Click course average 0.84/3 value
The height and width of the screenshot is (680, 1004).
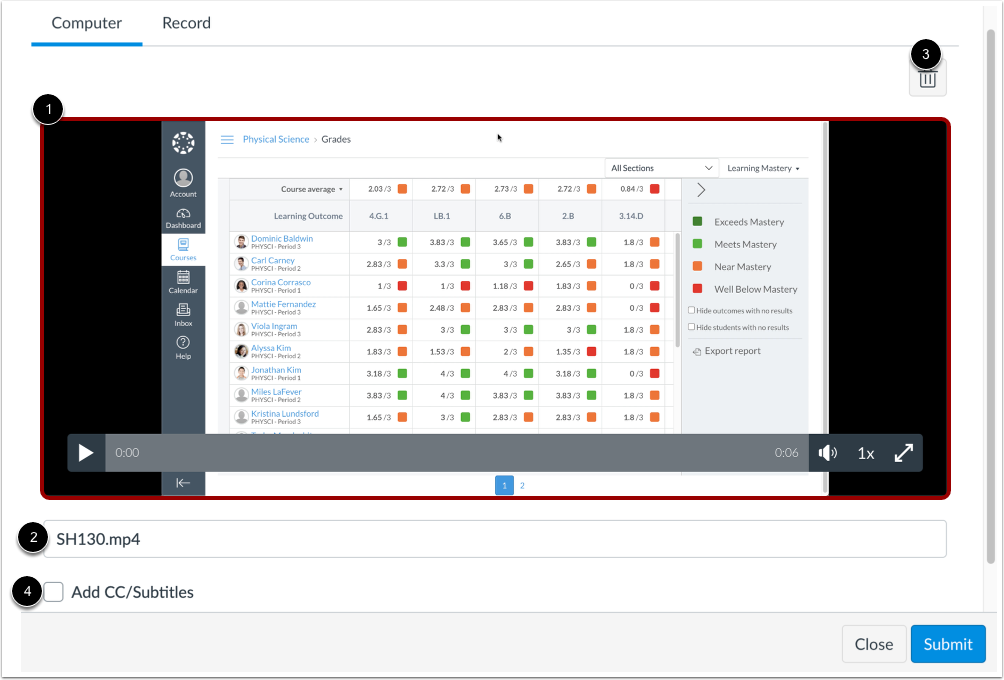click(631, 189)
